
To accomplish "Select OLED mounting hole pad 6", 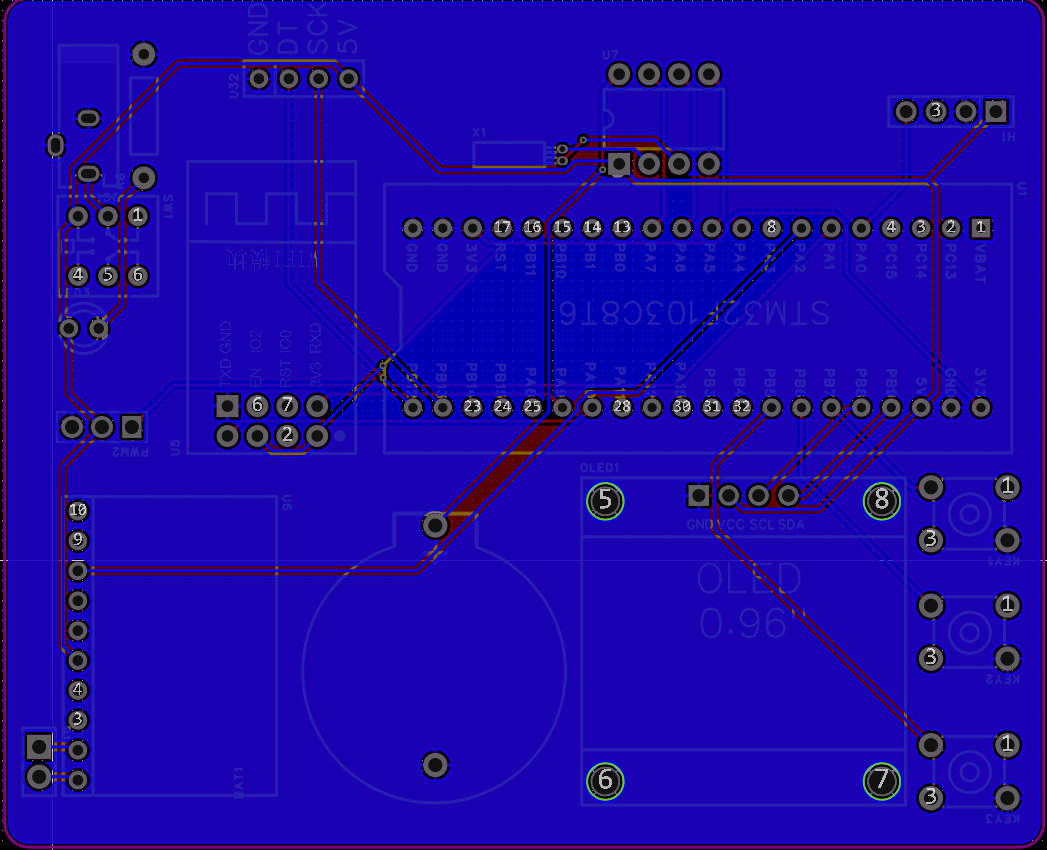I will click(605, 781).
